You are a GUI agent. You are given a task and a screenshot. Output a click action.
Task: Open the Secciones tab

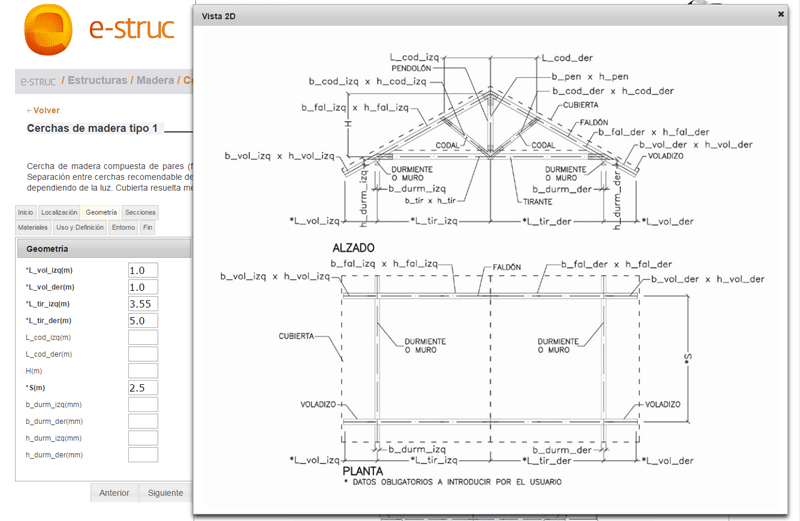click(x=140, y=212)
